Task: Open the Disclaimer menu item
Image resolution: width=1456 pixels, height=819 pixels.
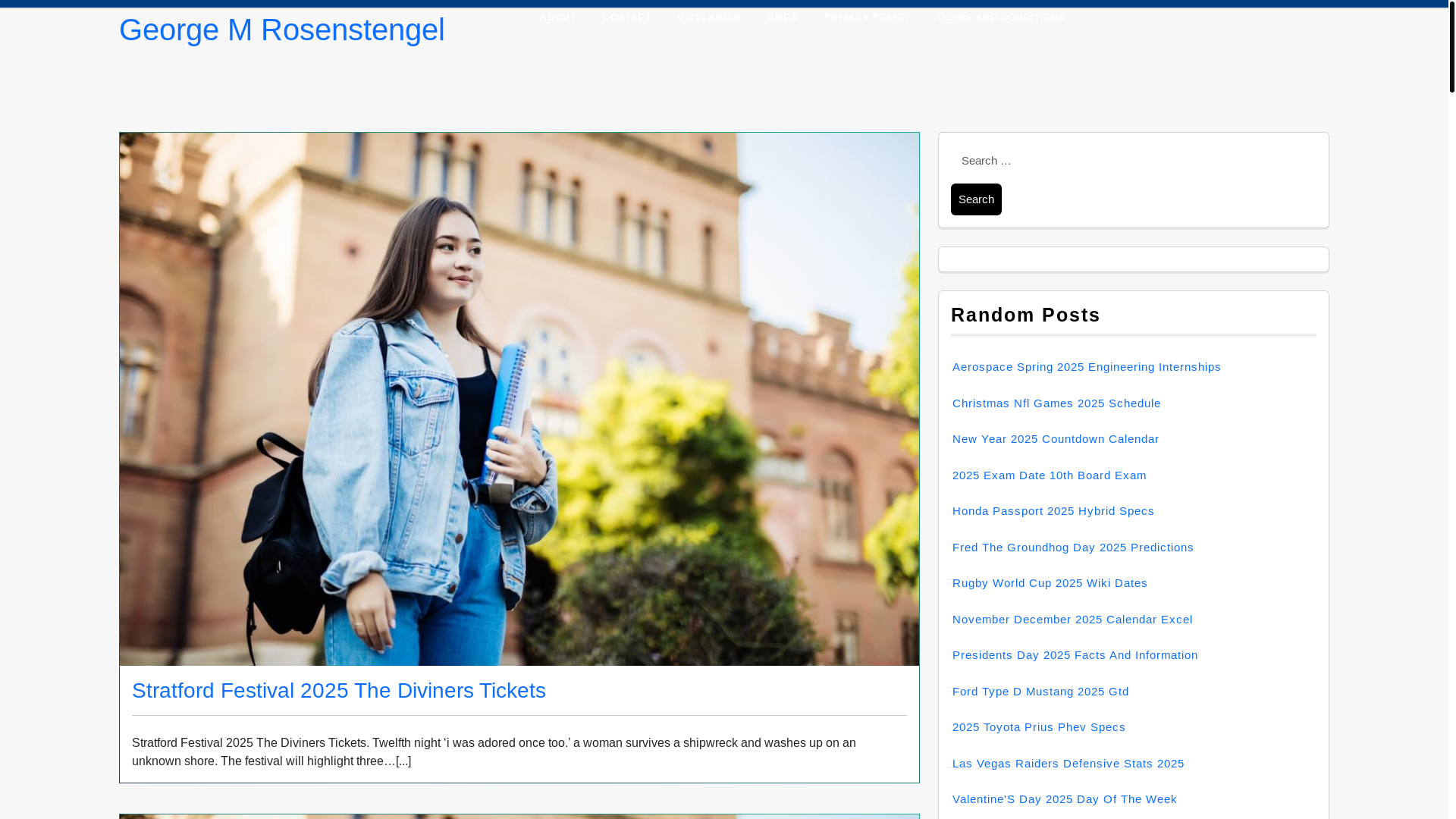Action: click(x=708, y=17)
